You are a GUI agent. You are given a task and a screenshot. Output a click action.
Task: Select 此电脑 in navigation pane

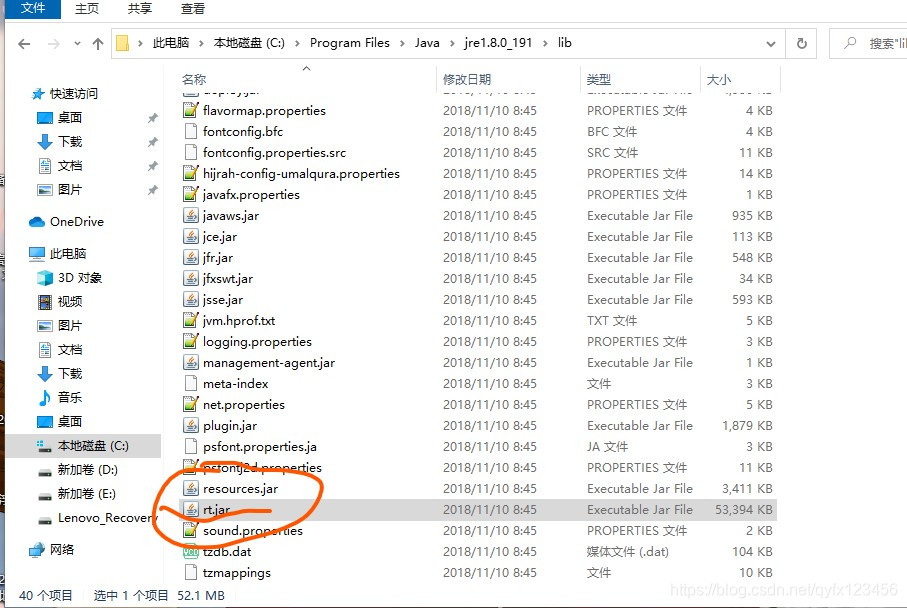pyautogui.click(x=68, y=253)
